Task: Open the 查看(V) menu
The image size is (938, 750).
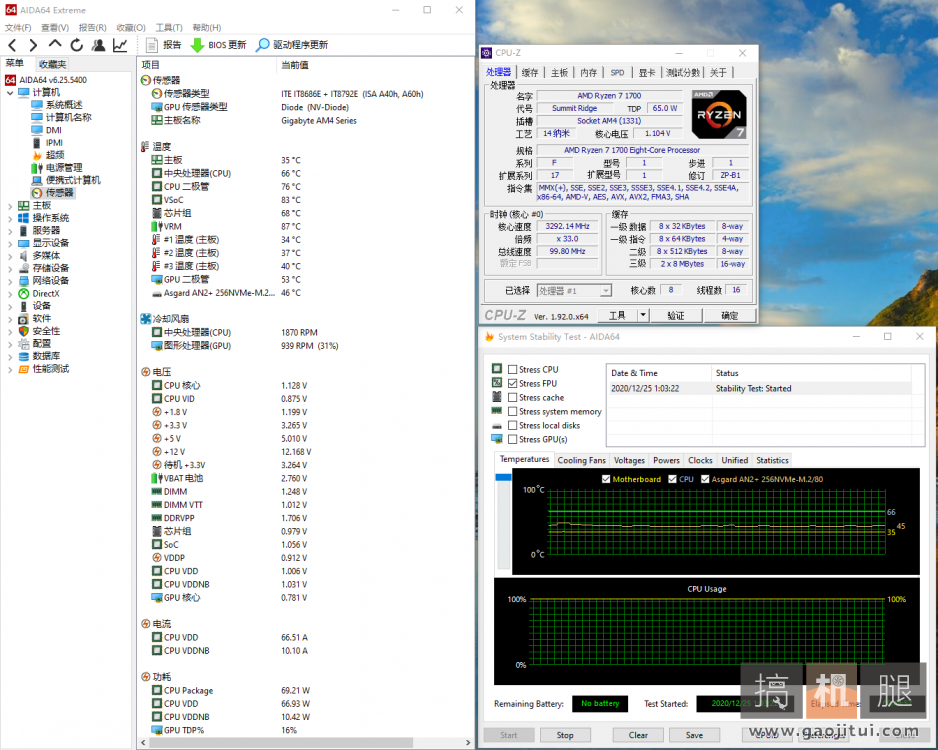Action: tap(55, 28)
